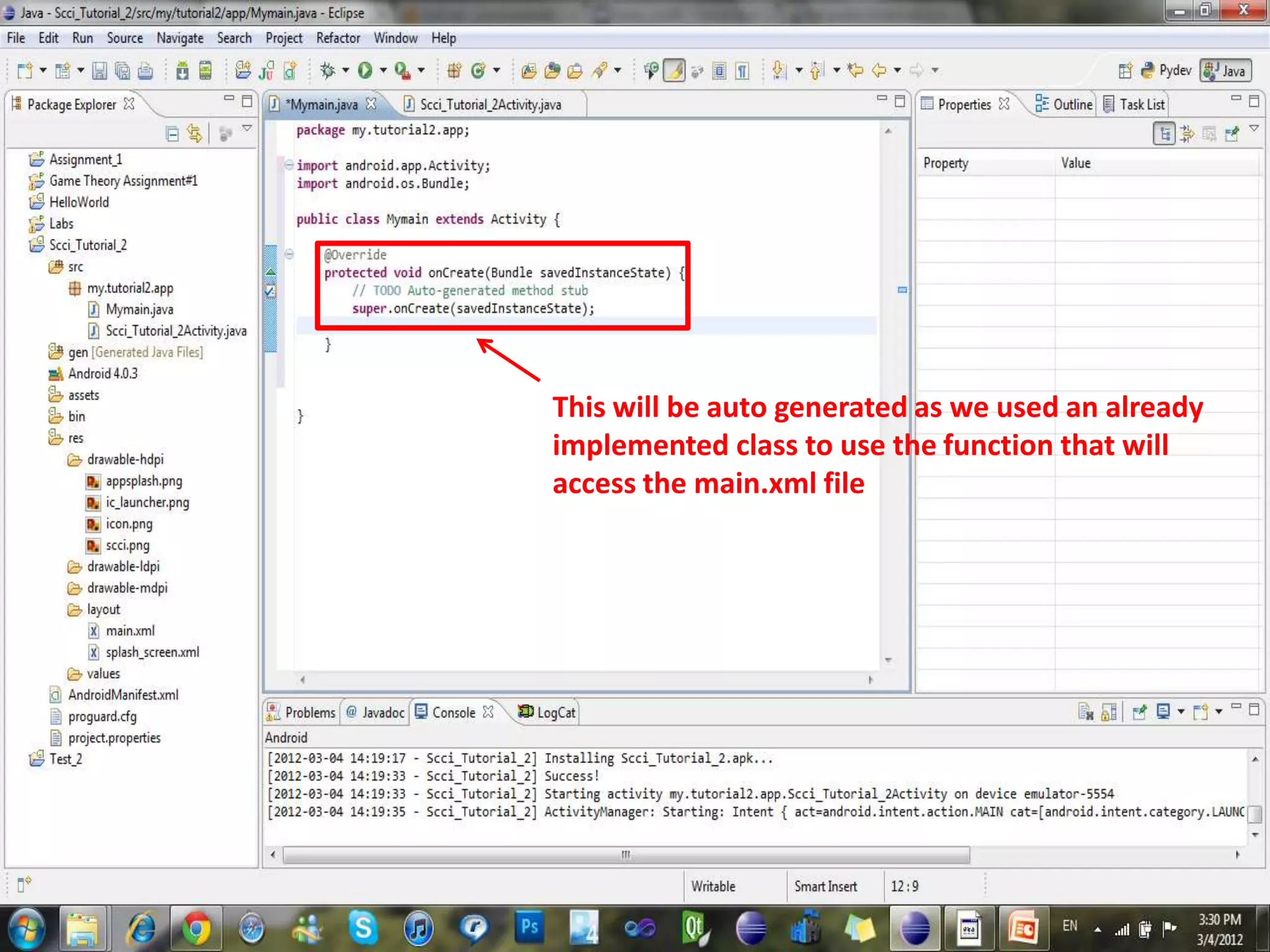Screen dimensions: 1270x952
Task: Click the Last Edit Location icon
Action: coord(856,71)
